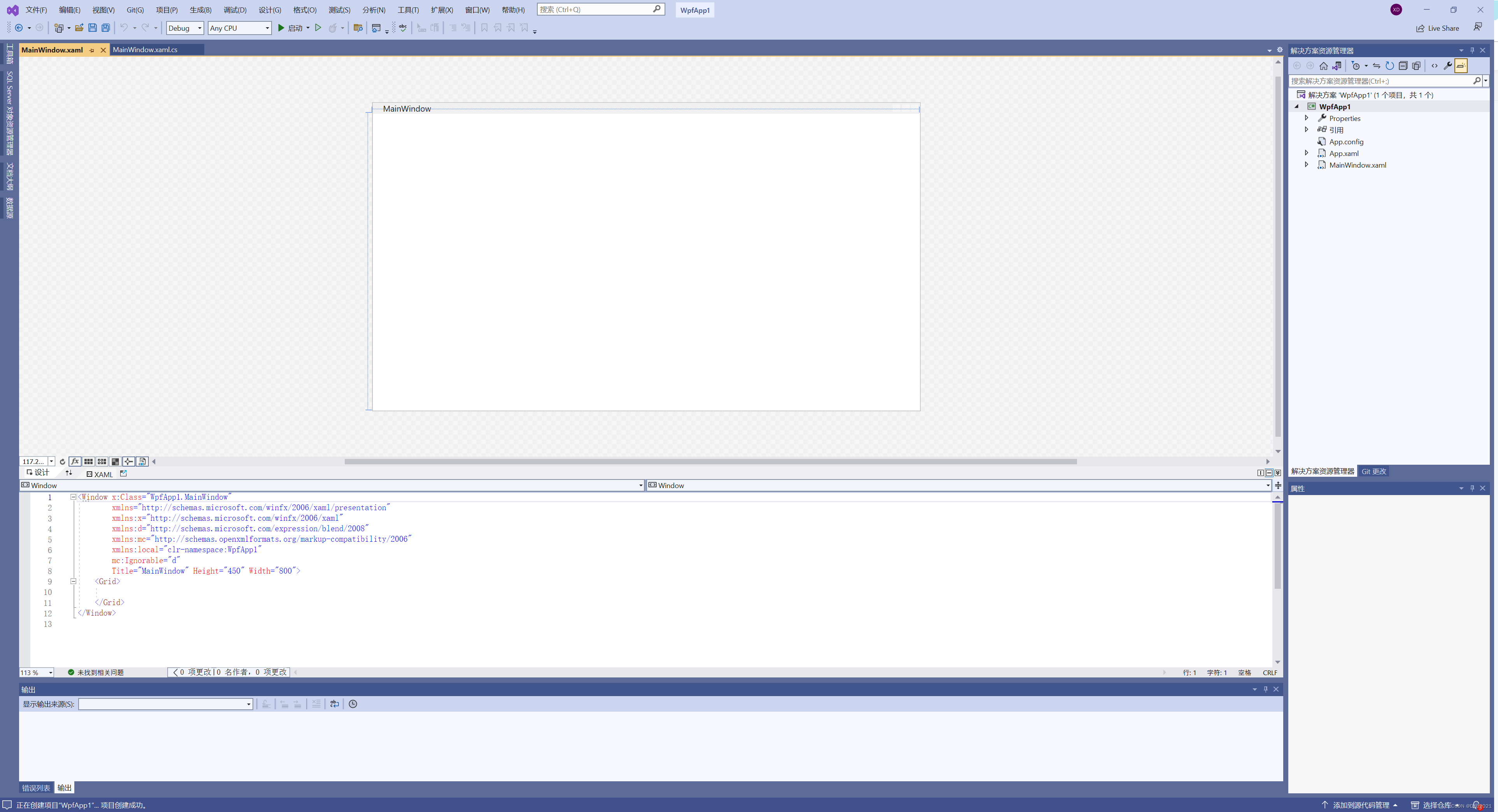The height and width of the screenshot is (812, 1498).
Task: Expand the Properties node in Solution Explorer
Action: pos(1307,118)
